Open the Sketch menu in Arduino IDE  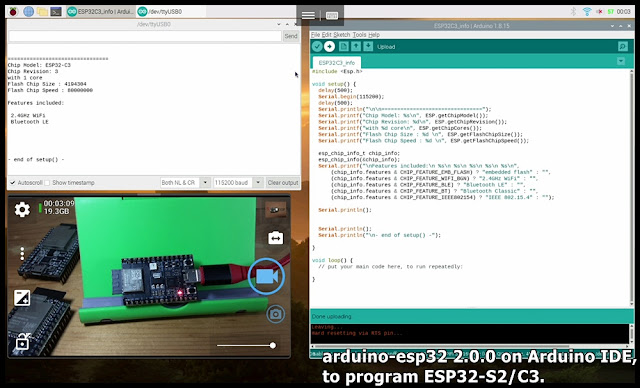(x=342, y=35)
